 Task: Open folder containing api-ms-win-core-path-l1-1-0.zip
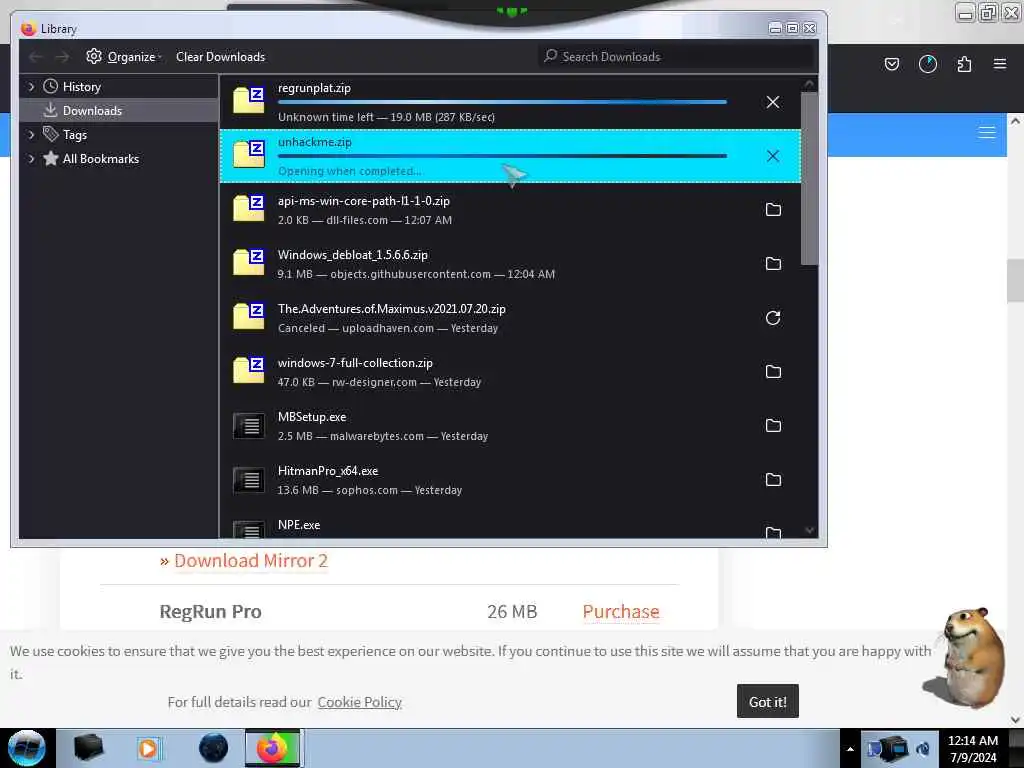(x=773, y=210)
